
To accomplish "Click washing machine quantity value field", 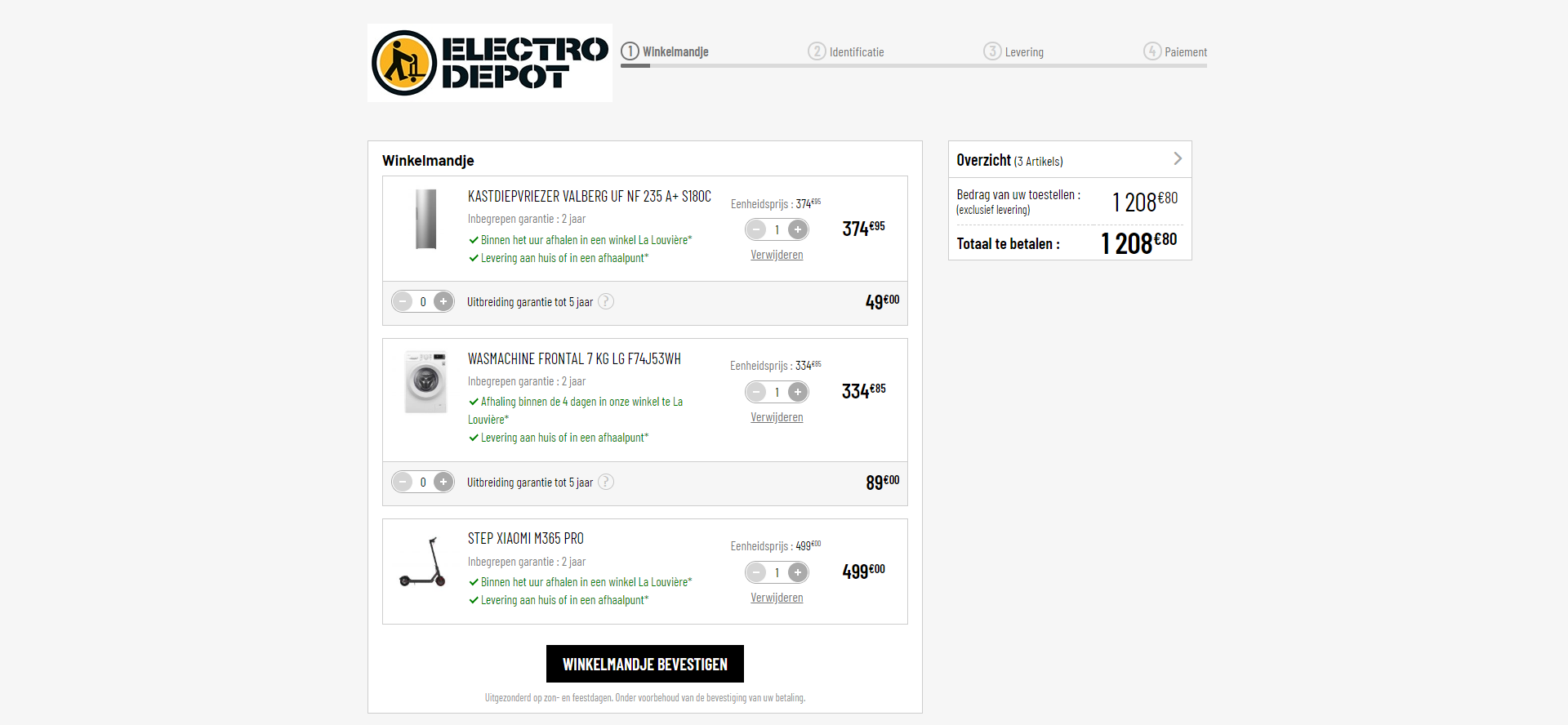I will (777, 392).
